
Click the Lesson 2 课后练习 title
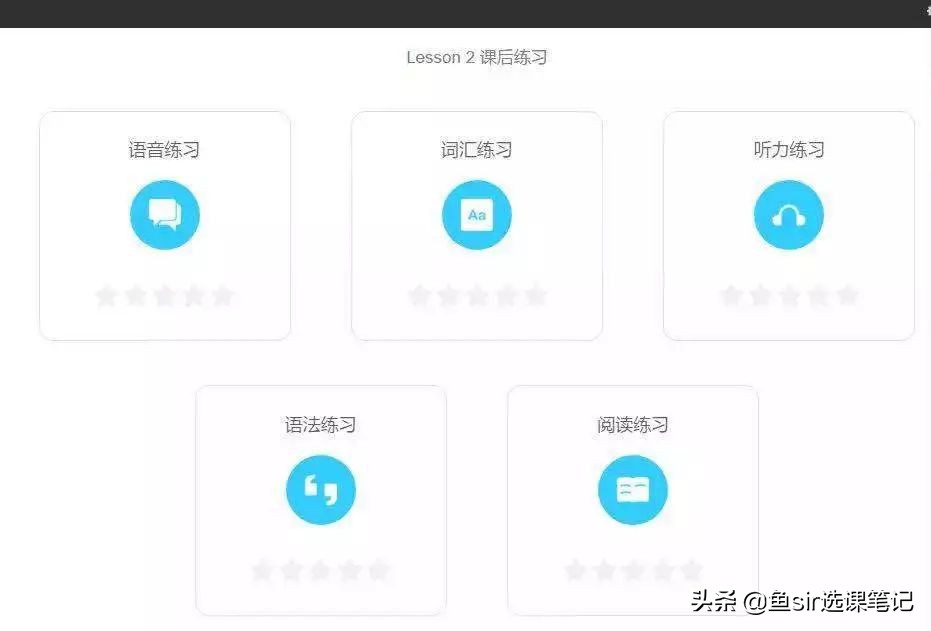click(x=479, y=57)
